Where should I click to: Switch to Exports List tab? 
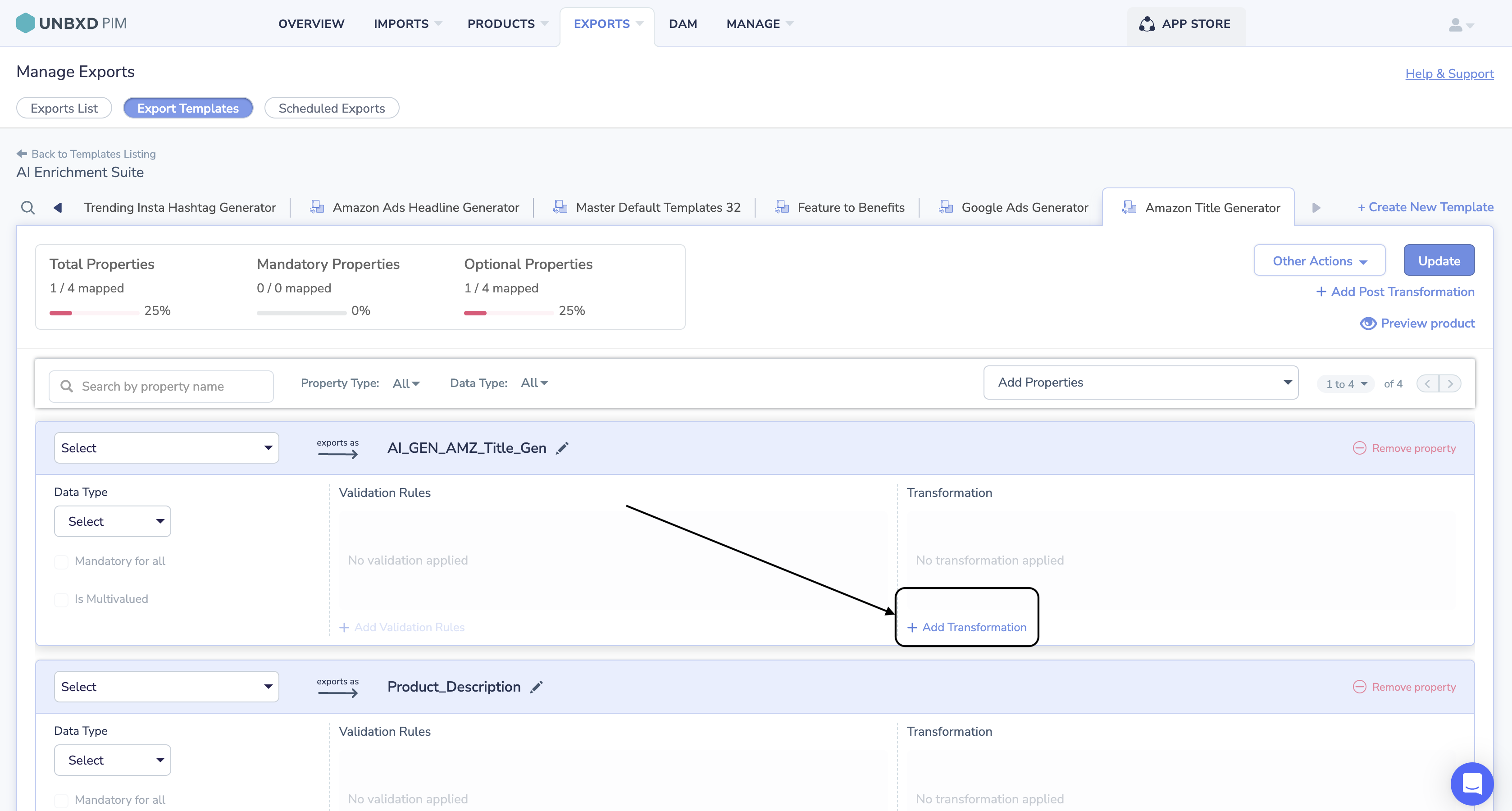pyautogui.click(x=64, y=108)
